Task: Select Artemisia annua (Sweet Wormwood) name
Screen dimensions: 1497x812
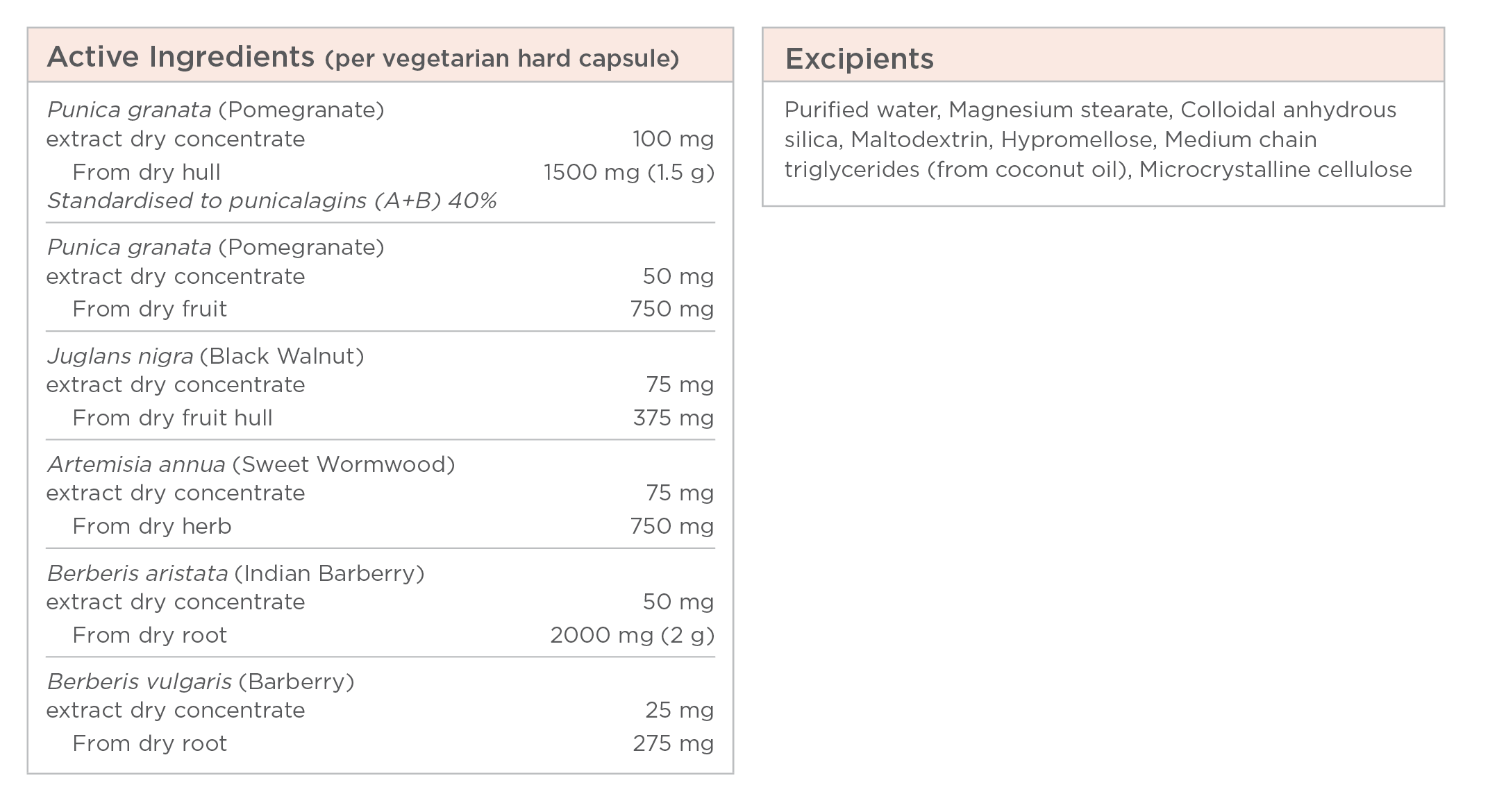Action: pyautogui.click(x=251, y=464)
